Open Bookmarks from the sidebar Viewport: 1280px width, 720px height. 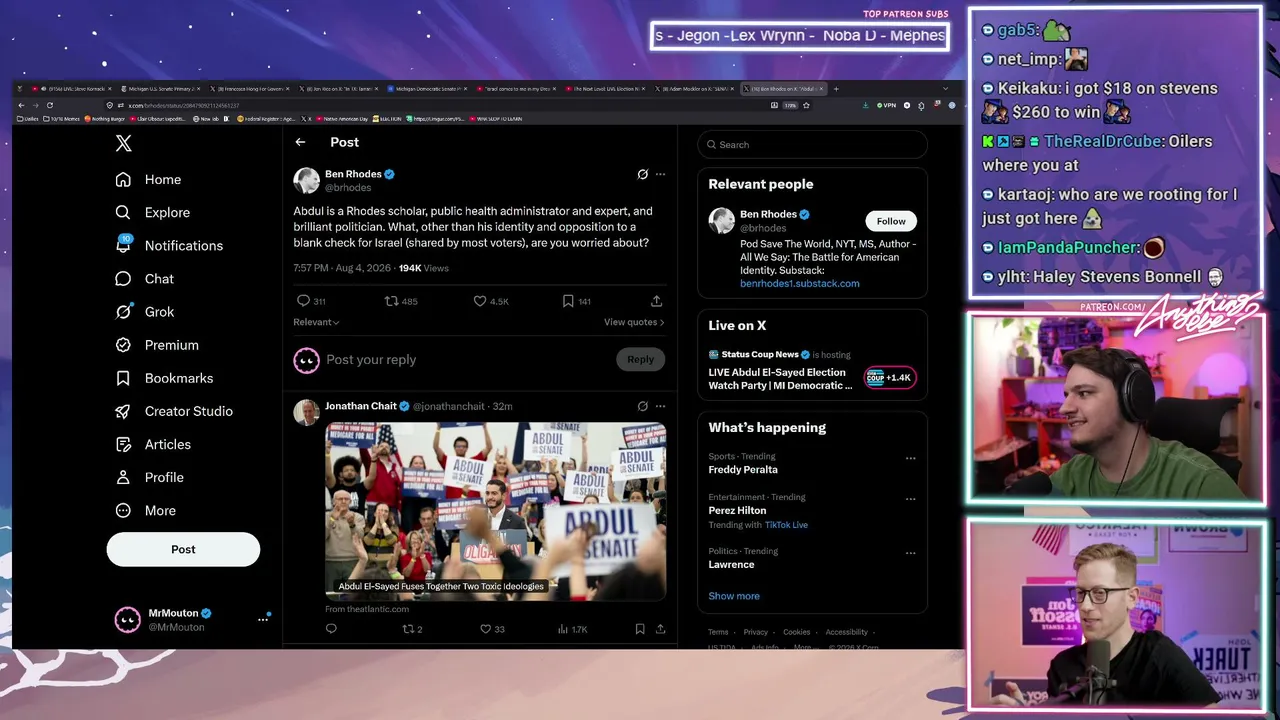(164, 378)
